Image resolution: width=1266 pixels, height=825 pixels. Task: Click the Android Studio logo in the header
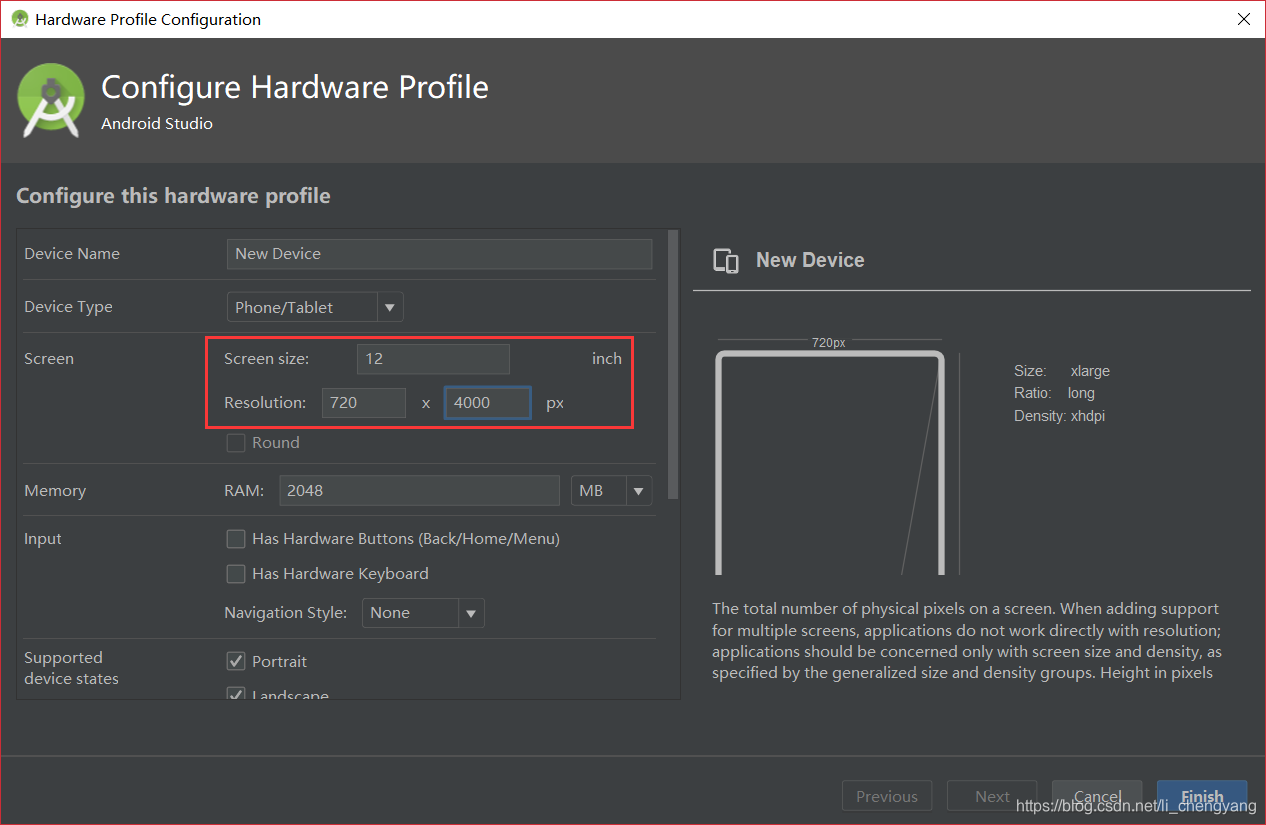pos(51,100)
